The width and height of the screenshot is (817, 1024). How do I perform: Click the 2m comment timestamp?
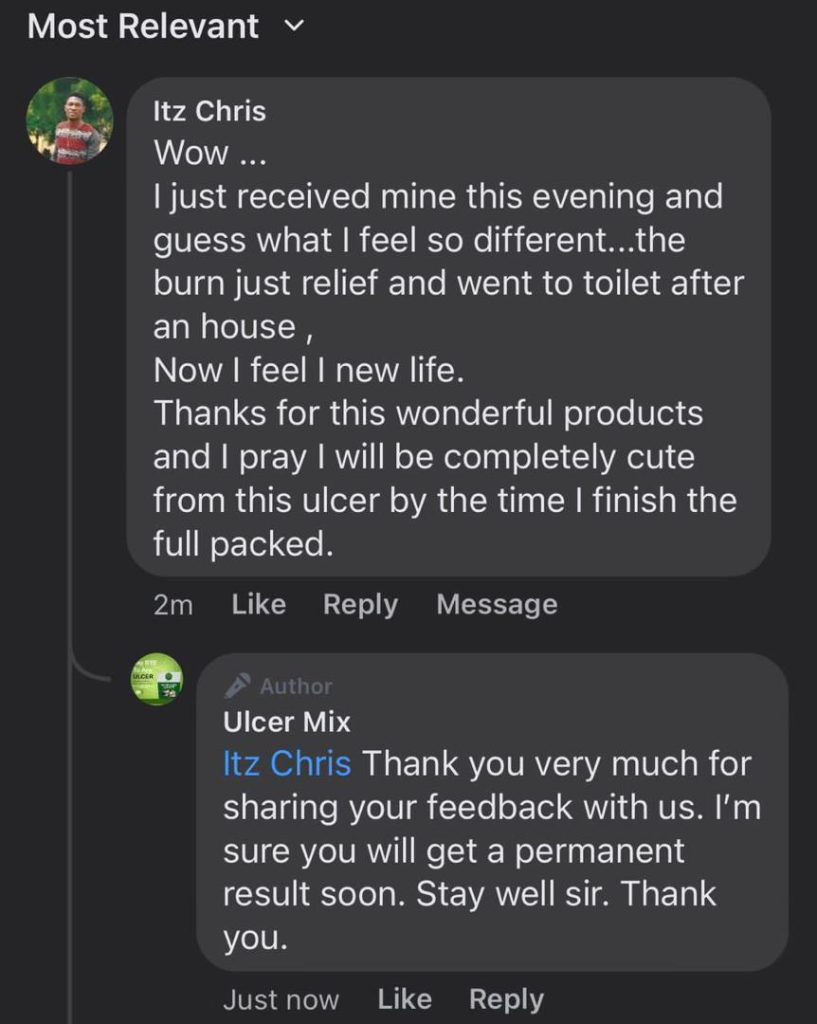[x=174, y=605]
